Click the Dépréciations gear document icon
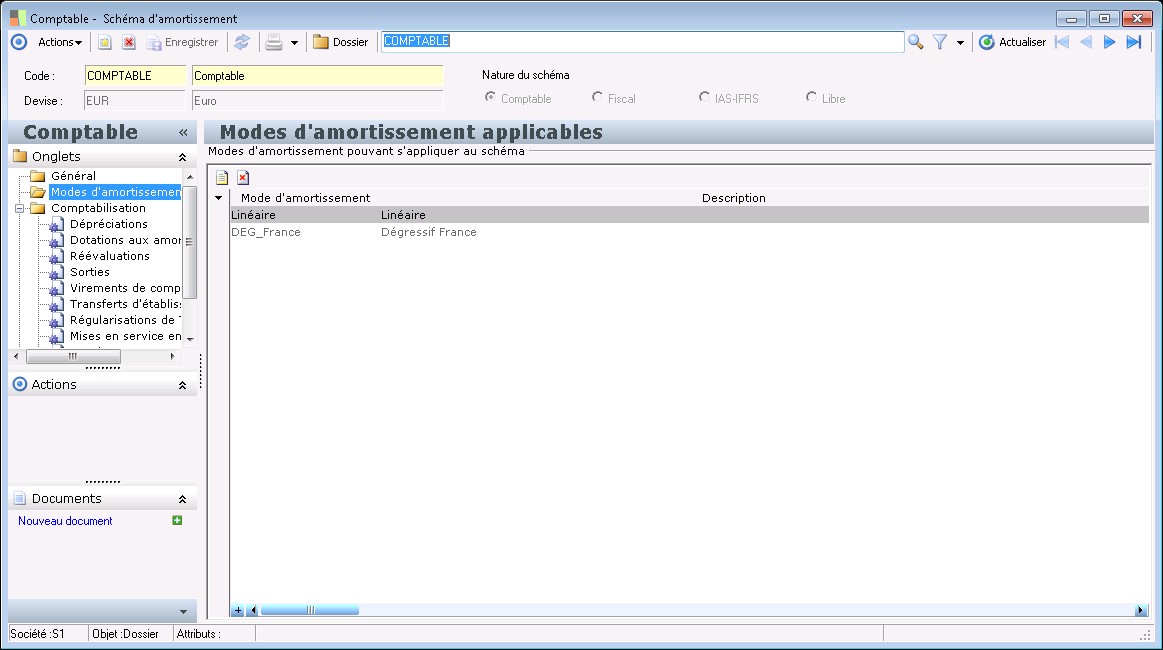The height and width of the screenshot is (650, 1163). tap(56, 225)
